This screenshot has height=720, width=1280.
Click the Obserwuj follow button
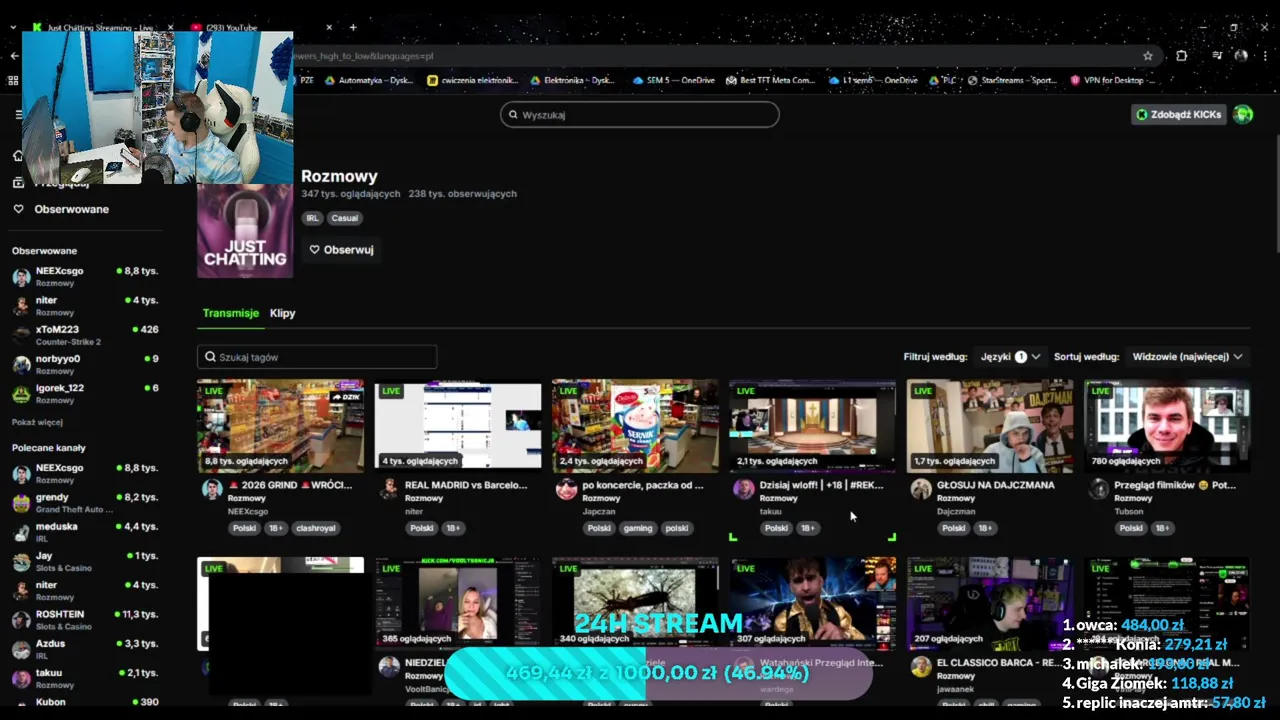point(341,250)
